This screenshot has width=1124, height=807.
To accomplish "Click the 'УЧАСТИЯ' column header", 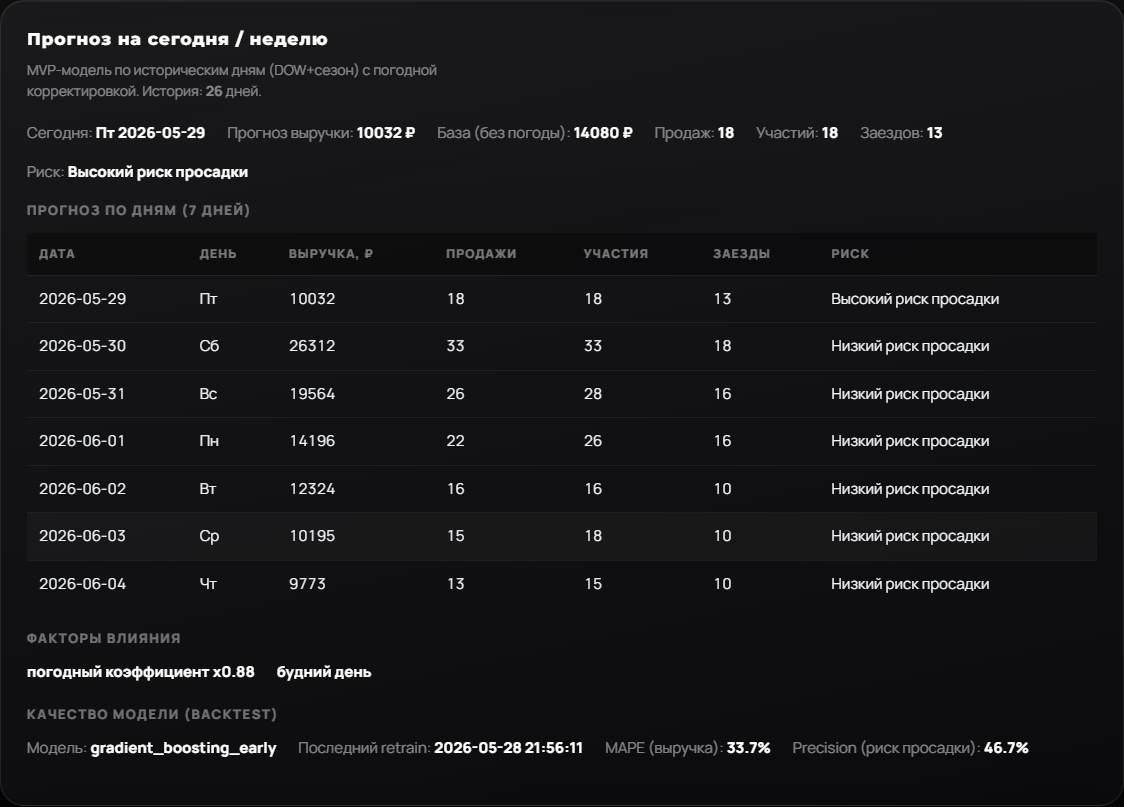I will (x=616, y=254).
